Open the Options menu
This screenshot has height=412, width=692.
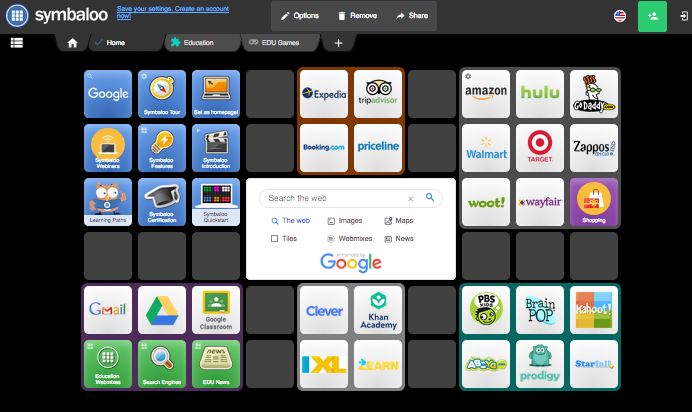300,16
